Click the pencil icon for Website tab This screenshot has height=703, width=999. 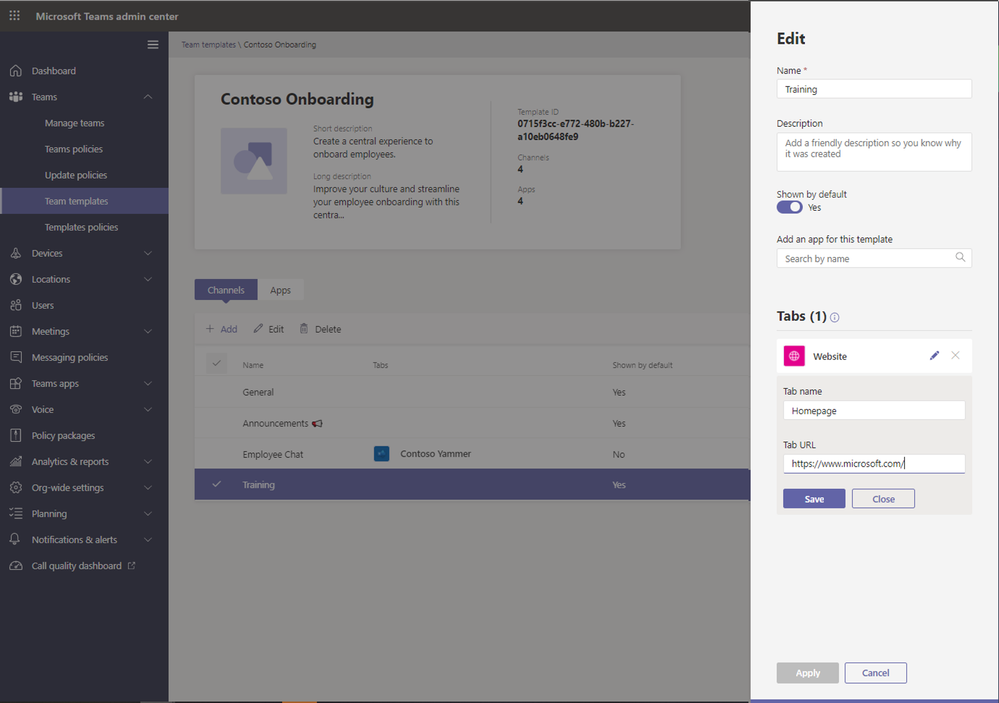(x=934, y=356)
